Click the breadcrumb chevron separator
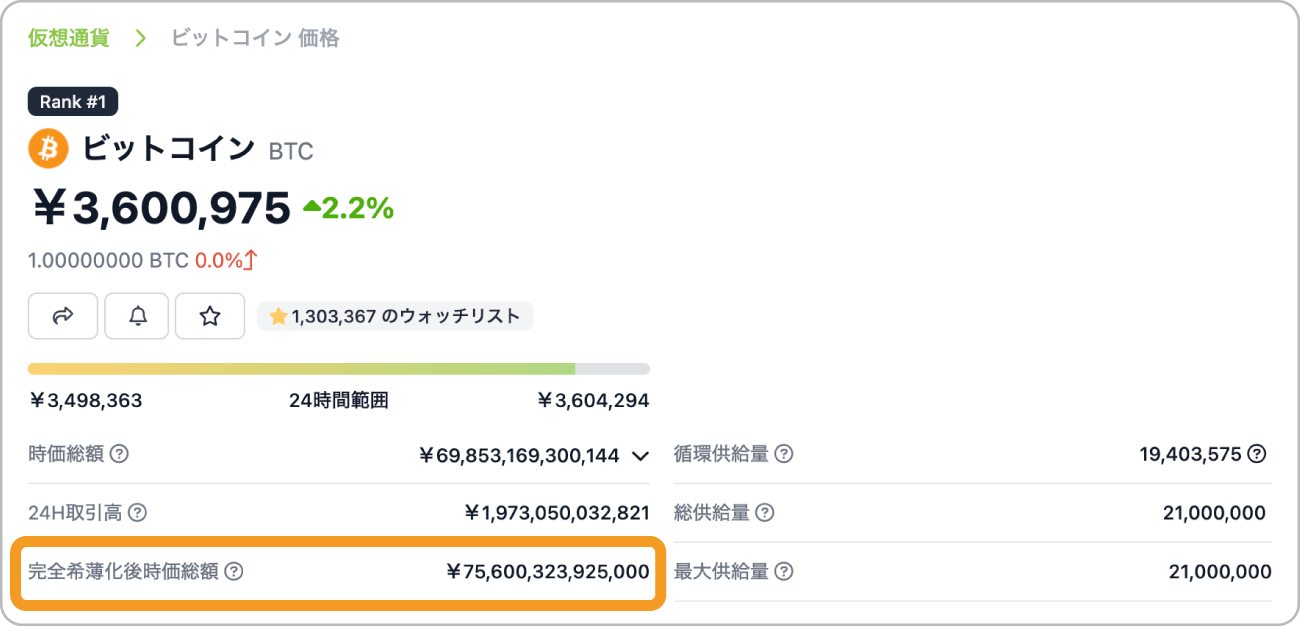This screenshot has width=1300, height=626. [140, 38]
